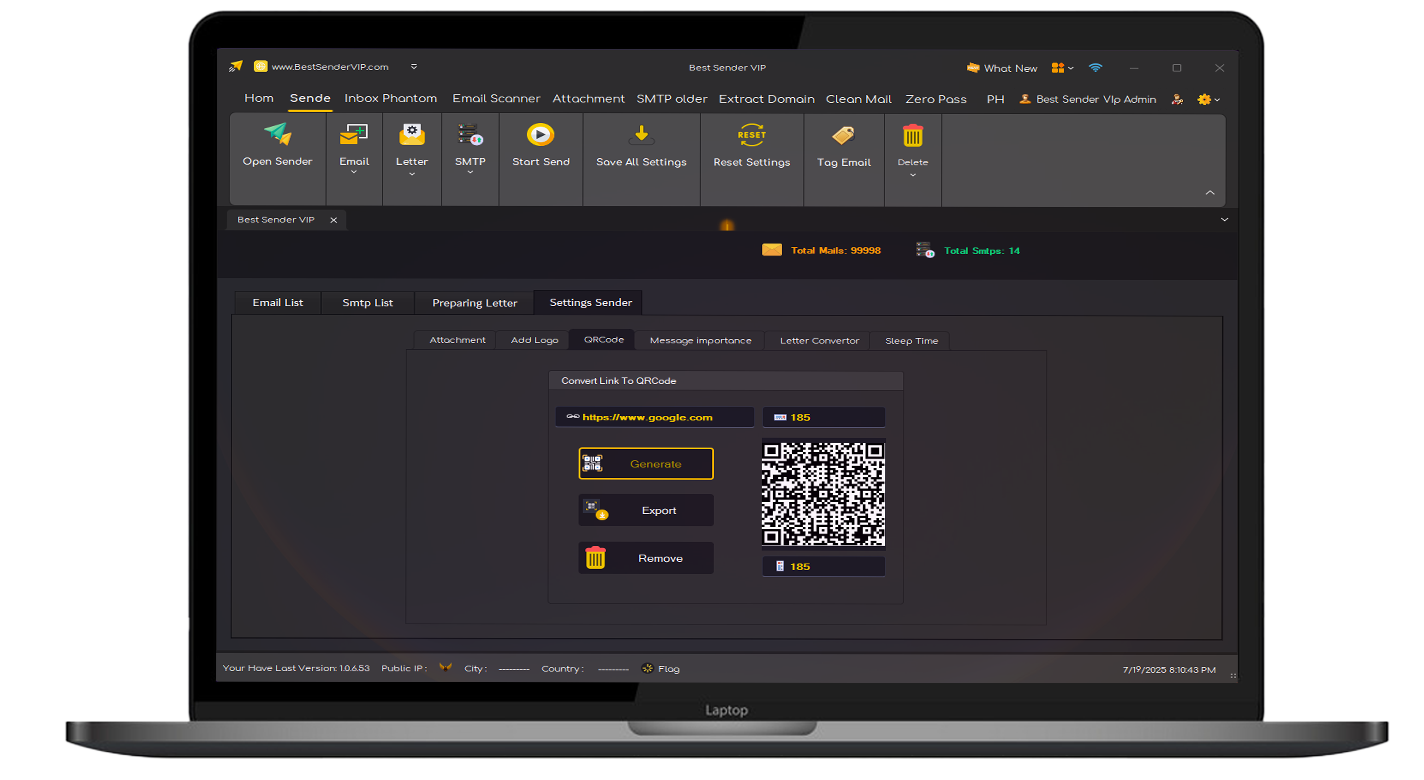Click the Delete trash can ribbon icon

[x=913, y=135]
